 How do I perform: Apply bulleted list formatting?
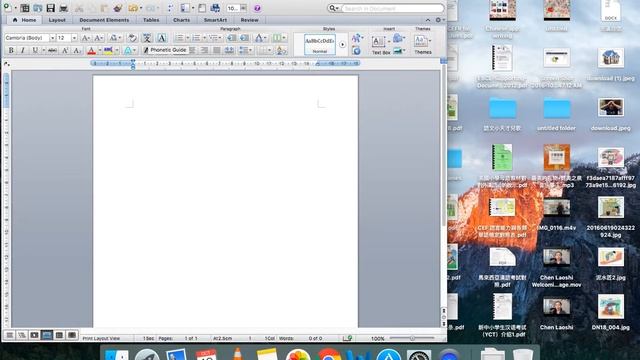pyautogui.click(x=179, y=38)
